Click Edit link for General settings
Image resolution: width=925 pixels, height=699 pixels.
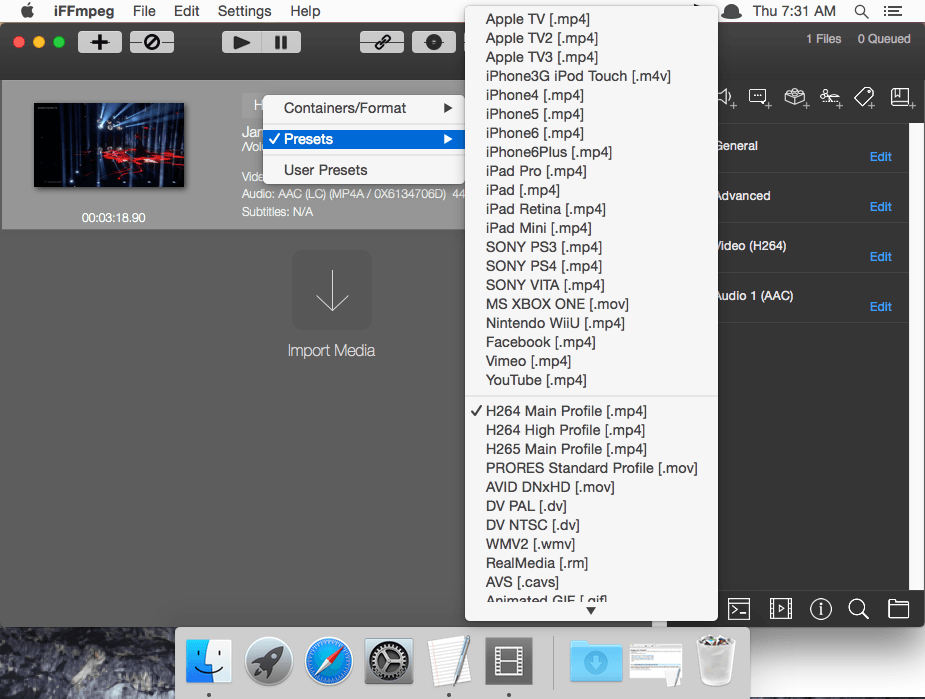(x=880, y=157)
